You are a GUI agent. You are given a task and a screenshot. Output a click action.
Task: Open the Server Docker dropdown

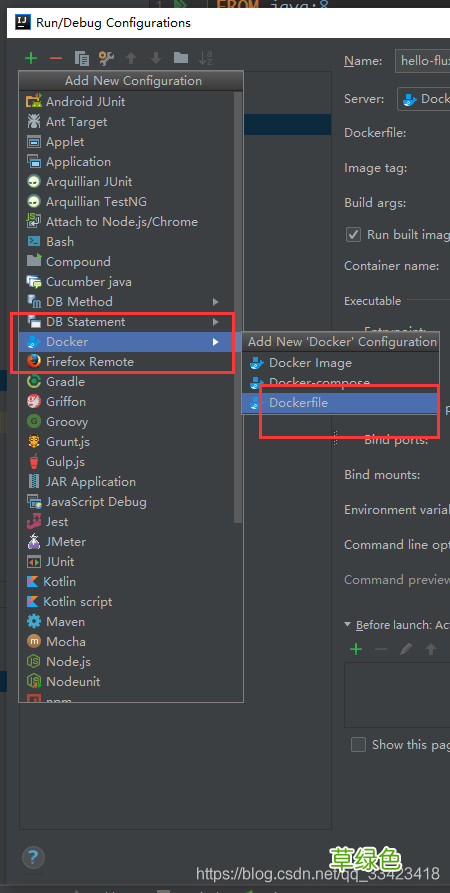click(x=423, y=99)
